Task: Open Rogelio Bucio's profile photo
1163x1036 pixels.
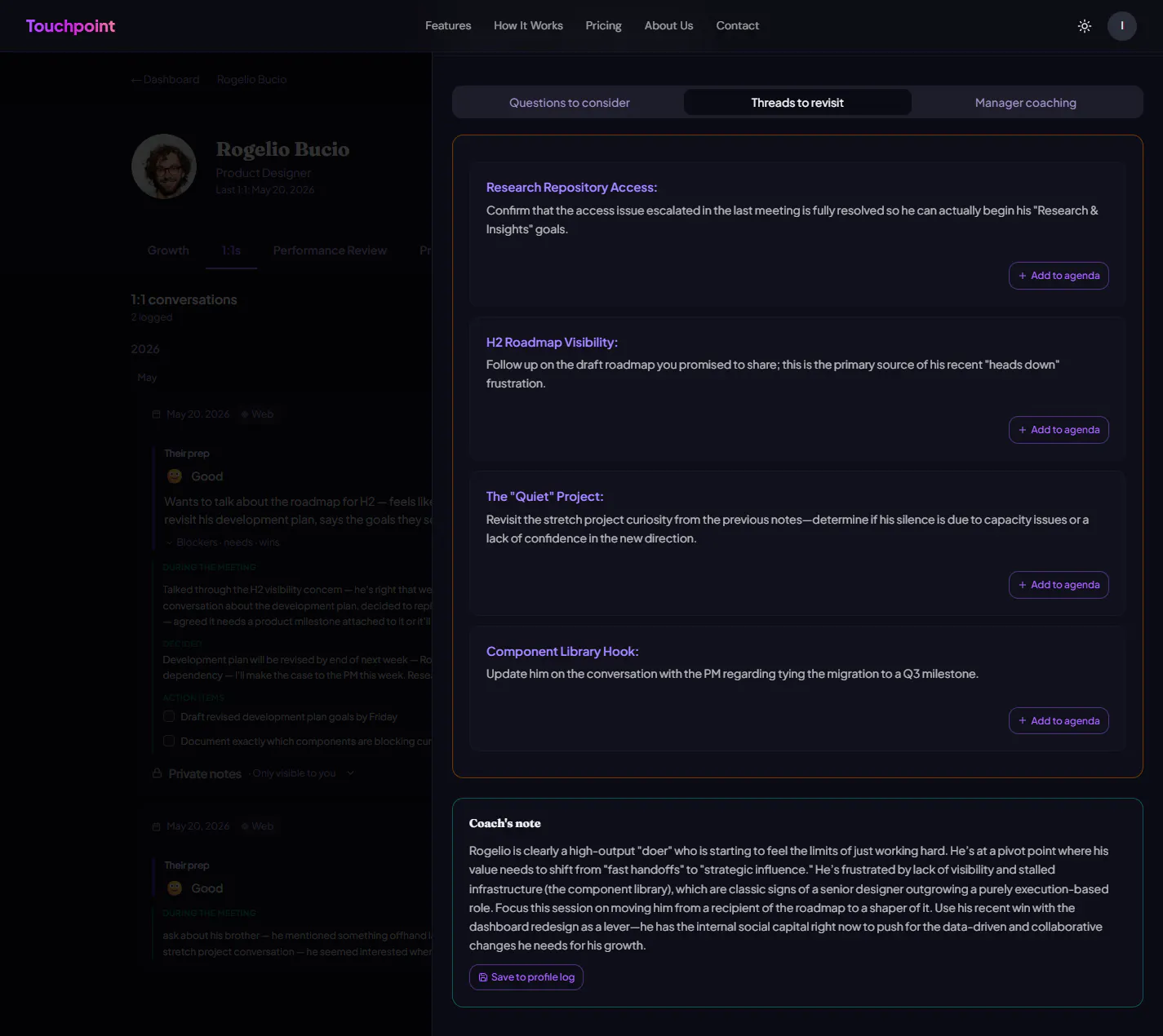Action: pos(164,166)
